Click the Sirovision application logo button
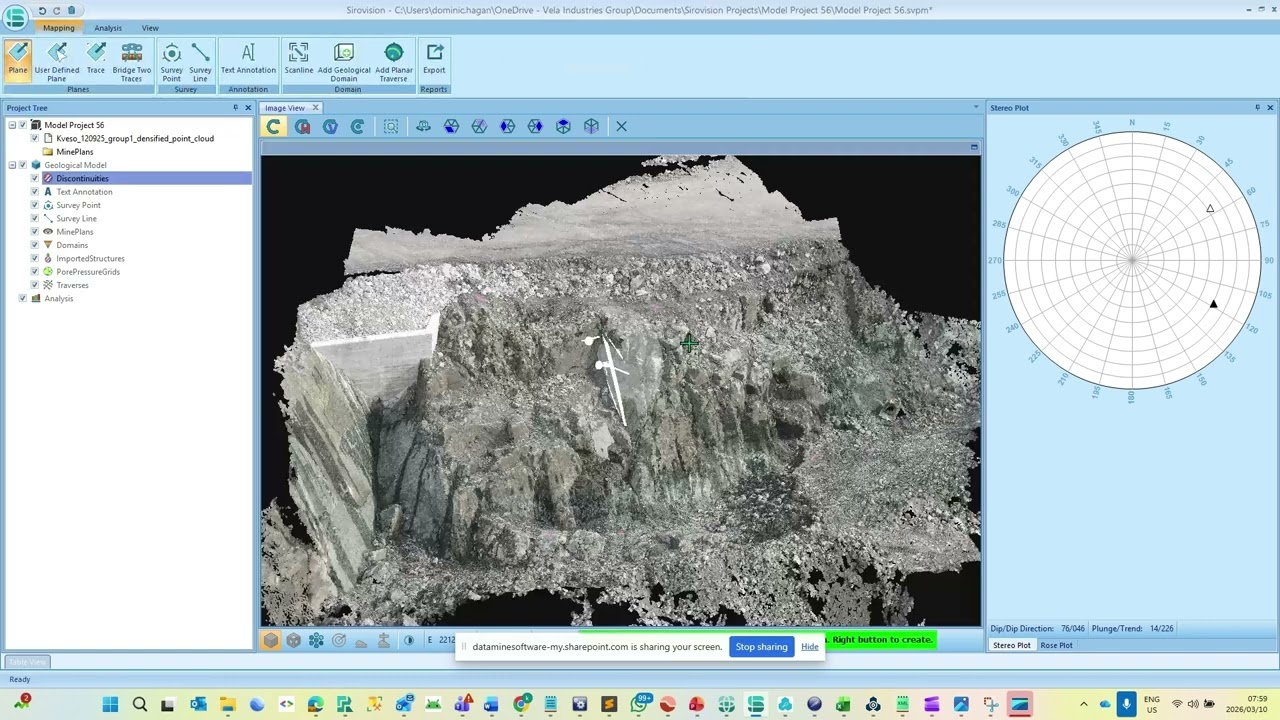Image resolution: width=1280 pixels, height=720 pixels. (15, 16)
